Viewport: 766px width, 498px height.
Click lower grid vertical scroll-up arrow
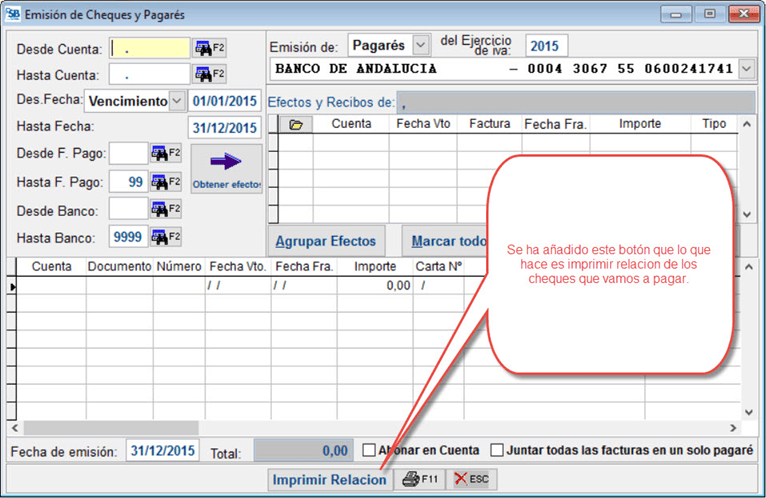[749, 267]
